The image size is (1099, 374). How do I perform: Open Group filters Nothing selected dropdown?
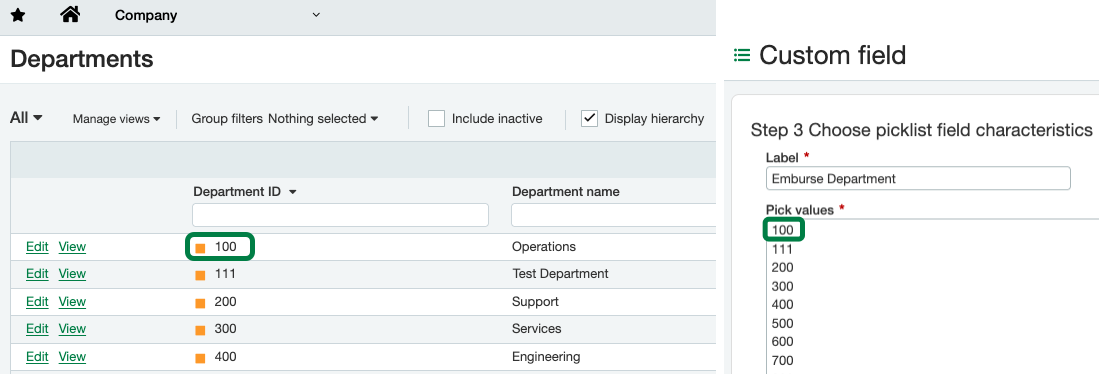coord(285,119)
